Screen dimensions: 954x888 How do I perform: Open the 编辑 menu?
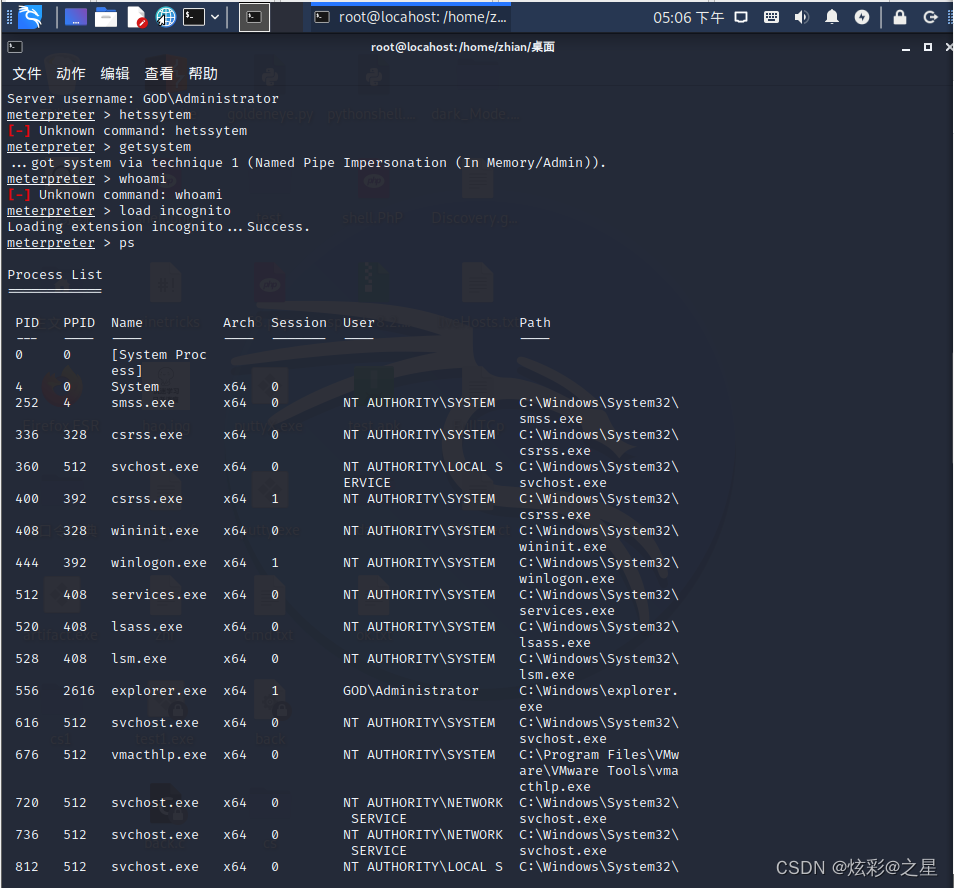[x=115, y=74]
